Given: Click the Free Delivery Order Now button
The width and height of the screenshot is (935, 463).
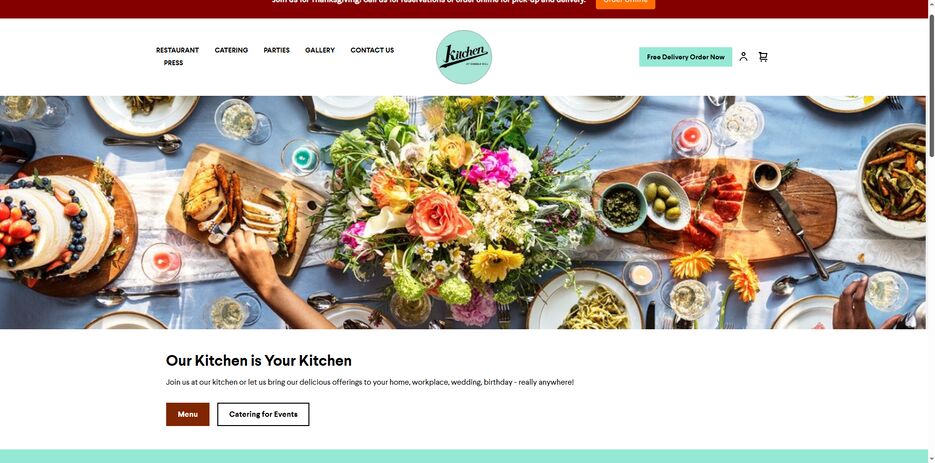Looking at the screenshot, I should coord(686,57).
